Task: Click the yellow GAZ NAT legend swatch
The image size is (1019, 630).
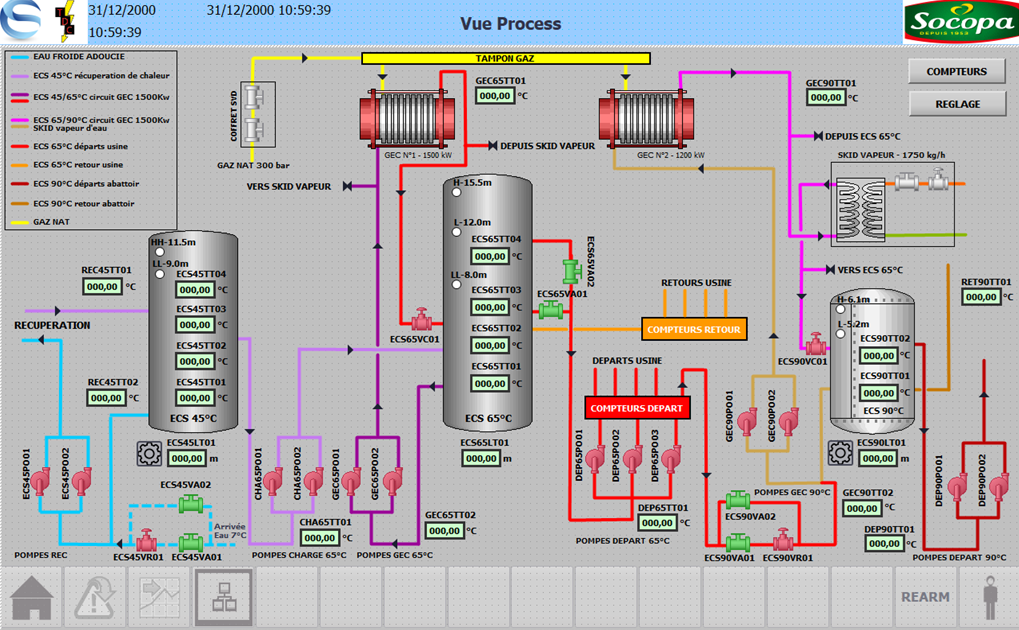Action: tap(20, 222)
